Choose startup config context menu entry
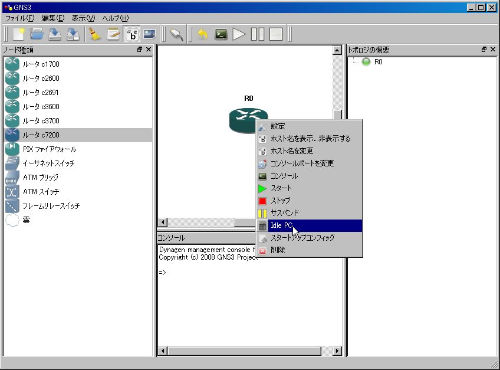Viewport: 500px width, 370px height. pos(309,238)
